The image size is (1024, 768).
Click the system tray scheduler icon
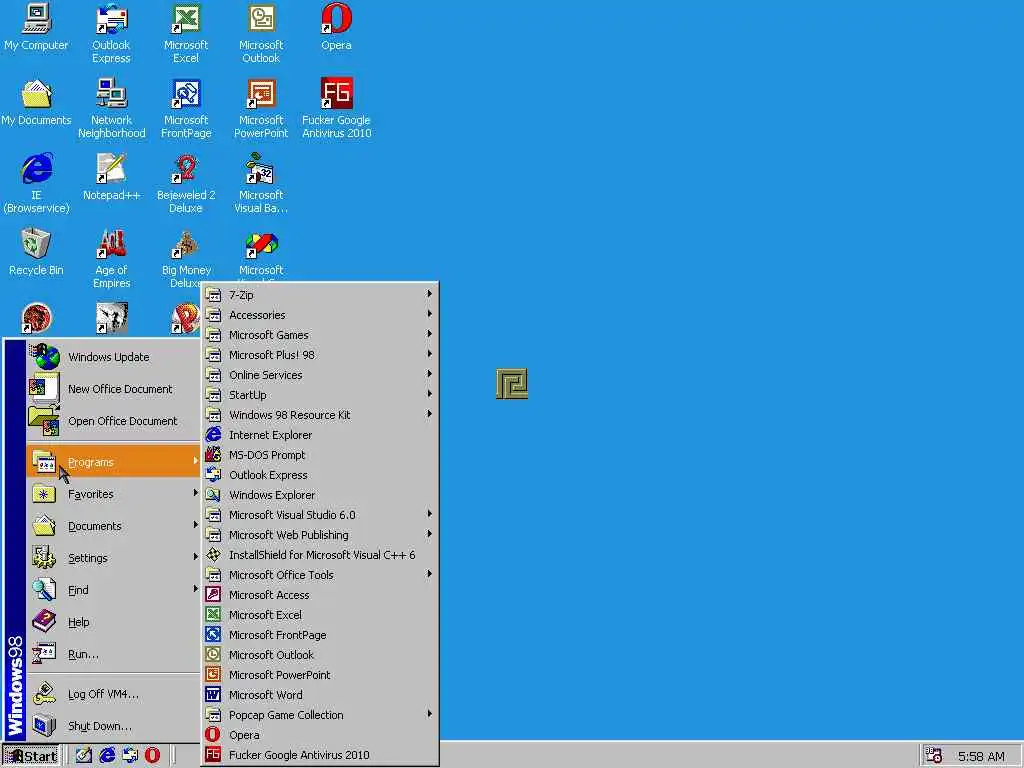[x=934, y=756]
